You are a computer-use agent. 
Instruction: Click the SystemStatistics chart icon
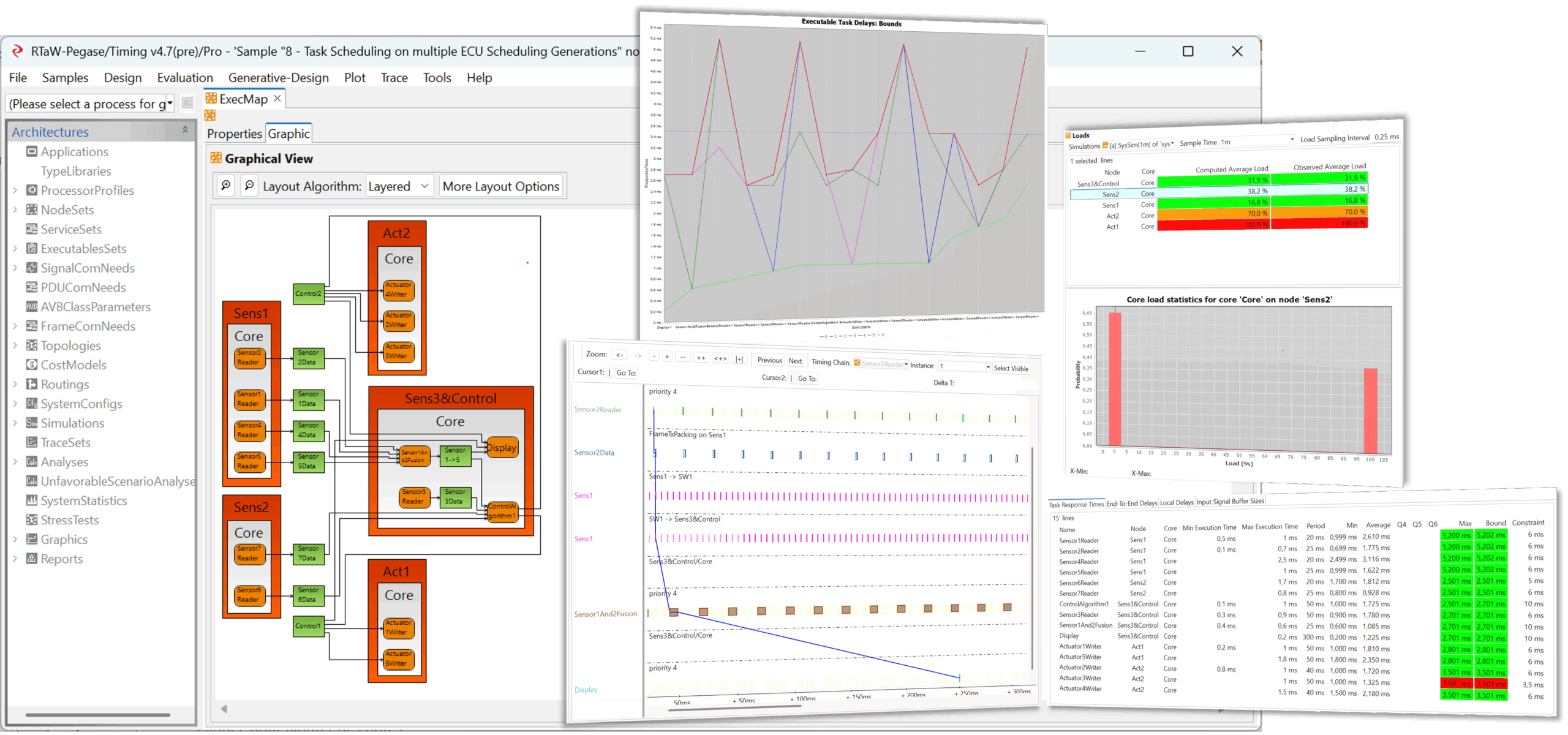[32, 500]
